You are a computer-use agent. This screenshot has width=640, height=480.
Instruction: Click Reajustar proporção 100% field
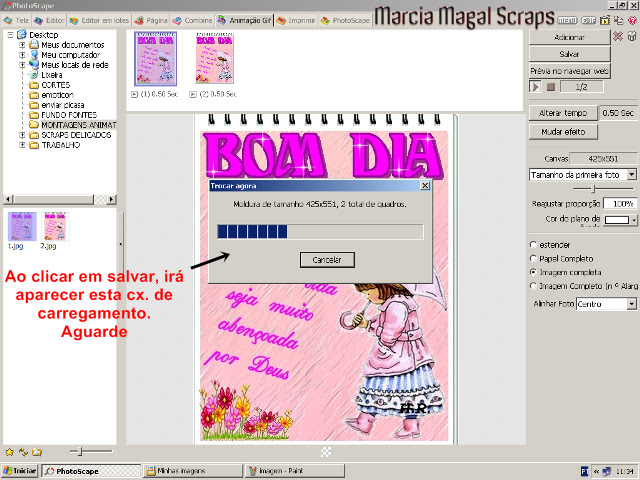(x=620, y=203)
